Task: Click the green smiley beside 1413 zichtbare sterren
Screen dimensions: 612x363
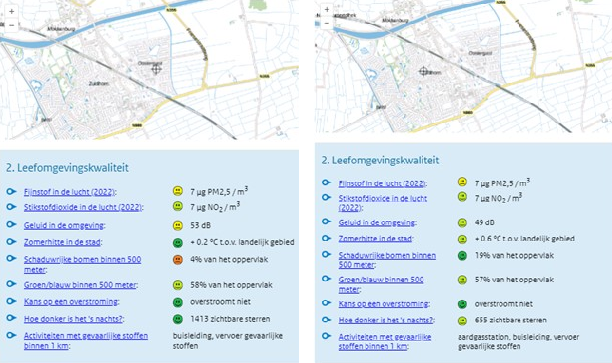Action: 178,319
